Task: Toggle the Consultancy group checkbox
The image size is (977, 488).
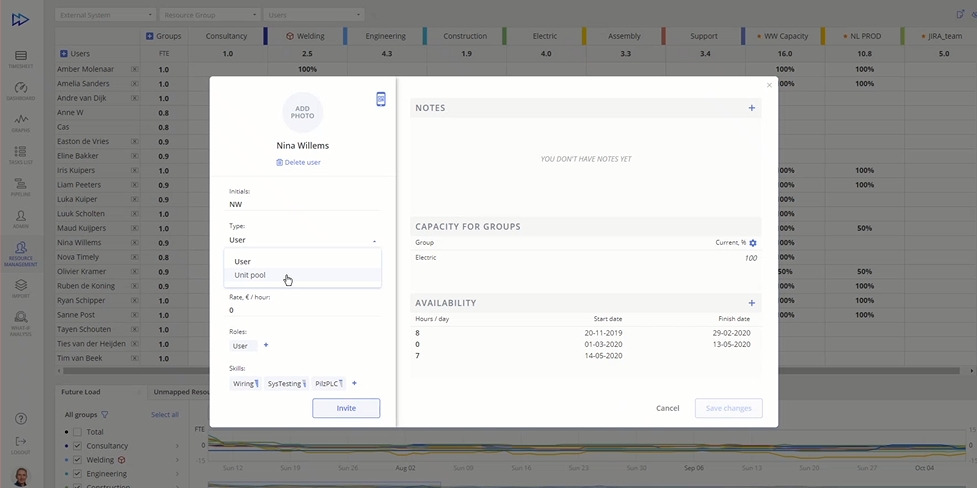Action: [78, 446]
